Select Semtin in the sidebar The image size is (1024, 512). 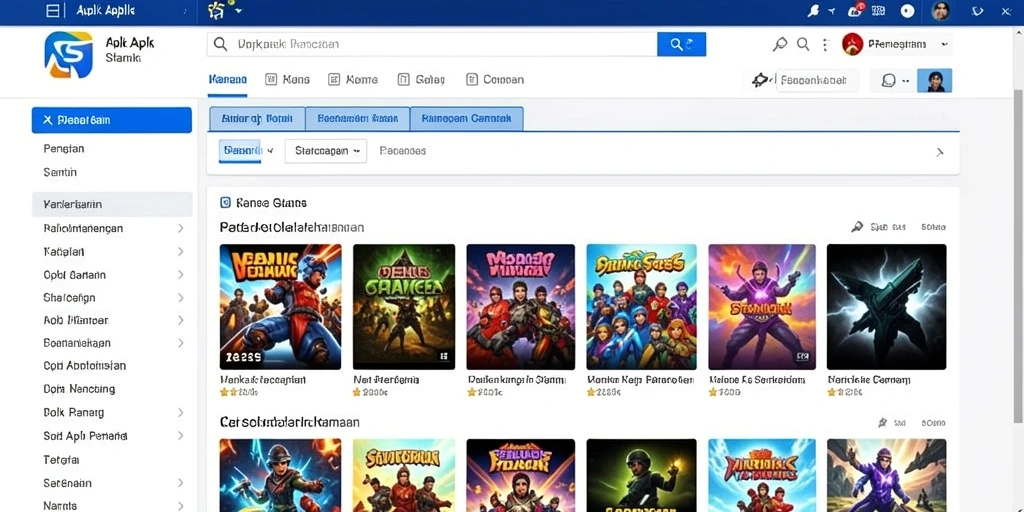click(x=60, y=172)
